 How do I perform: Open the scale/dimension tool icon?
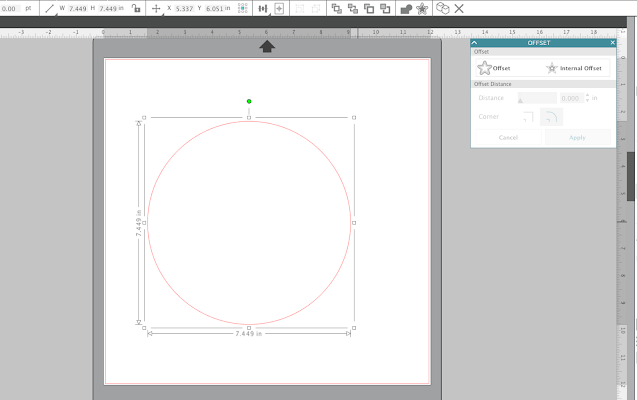click(x=50, y=9)
